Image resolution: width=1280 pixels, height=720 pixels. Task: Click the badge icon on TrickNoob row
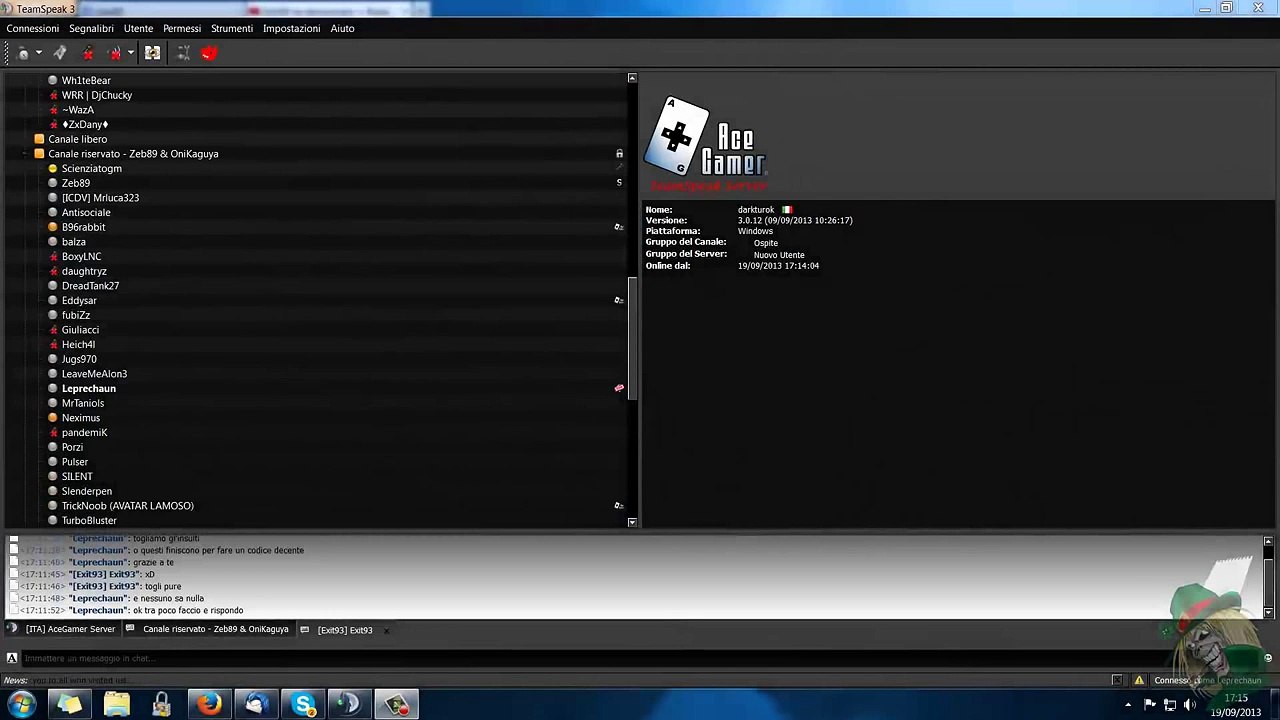[x=619, y=506]
